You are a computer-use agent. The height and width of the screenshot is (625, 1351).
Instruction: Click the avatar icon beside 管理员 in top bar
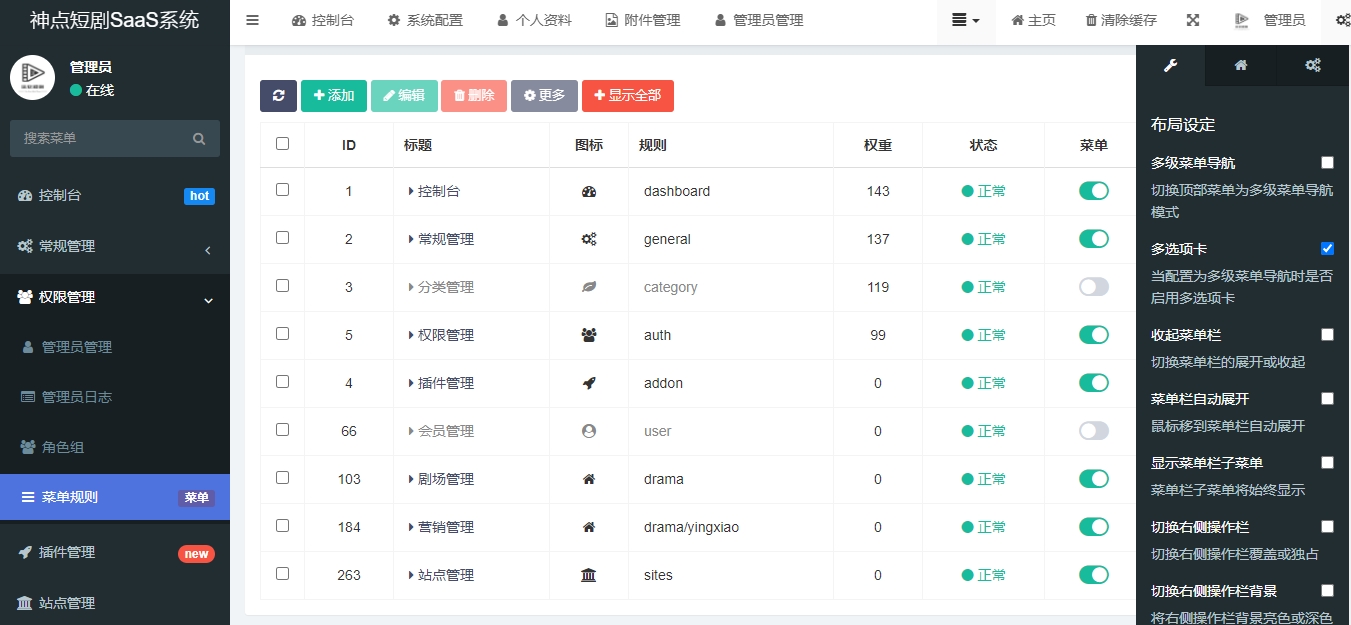click(1242, 20)
